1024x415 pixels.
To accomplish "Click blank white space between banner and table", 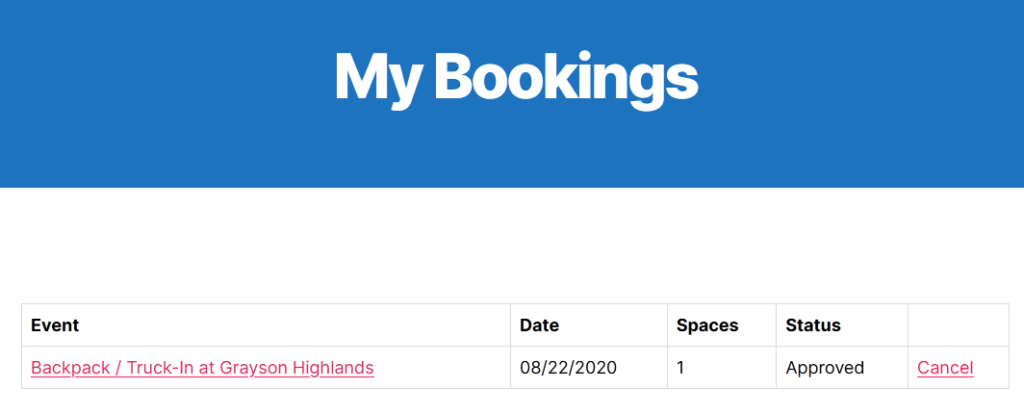I will point(512,245).
